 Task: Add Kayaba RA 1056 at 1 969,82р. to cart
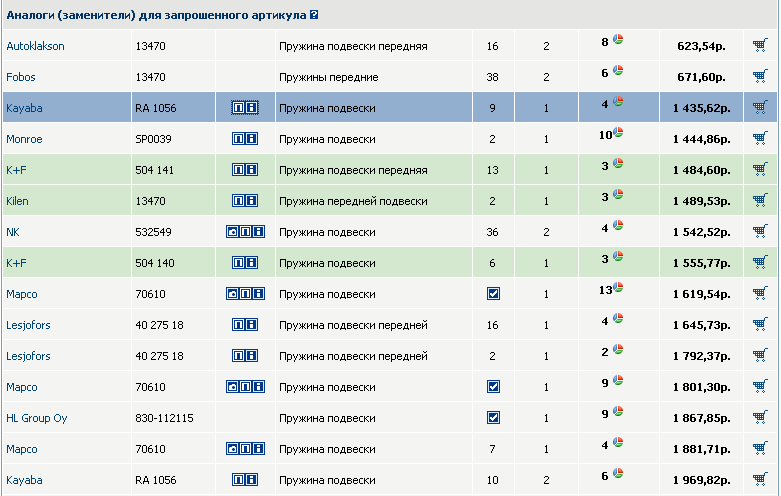tap(760, 480)
